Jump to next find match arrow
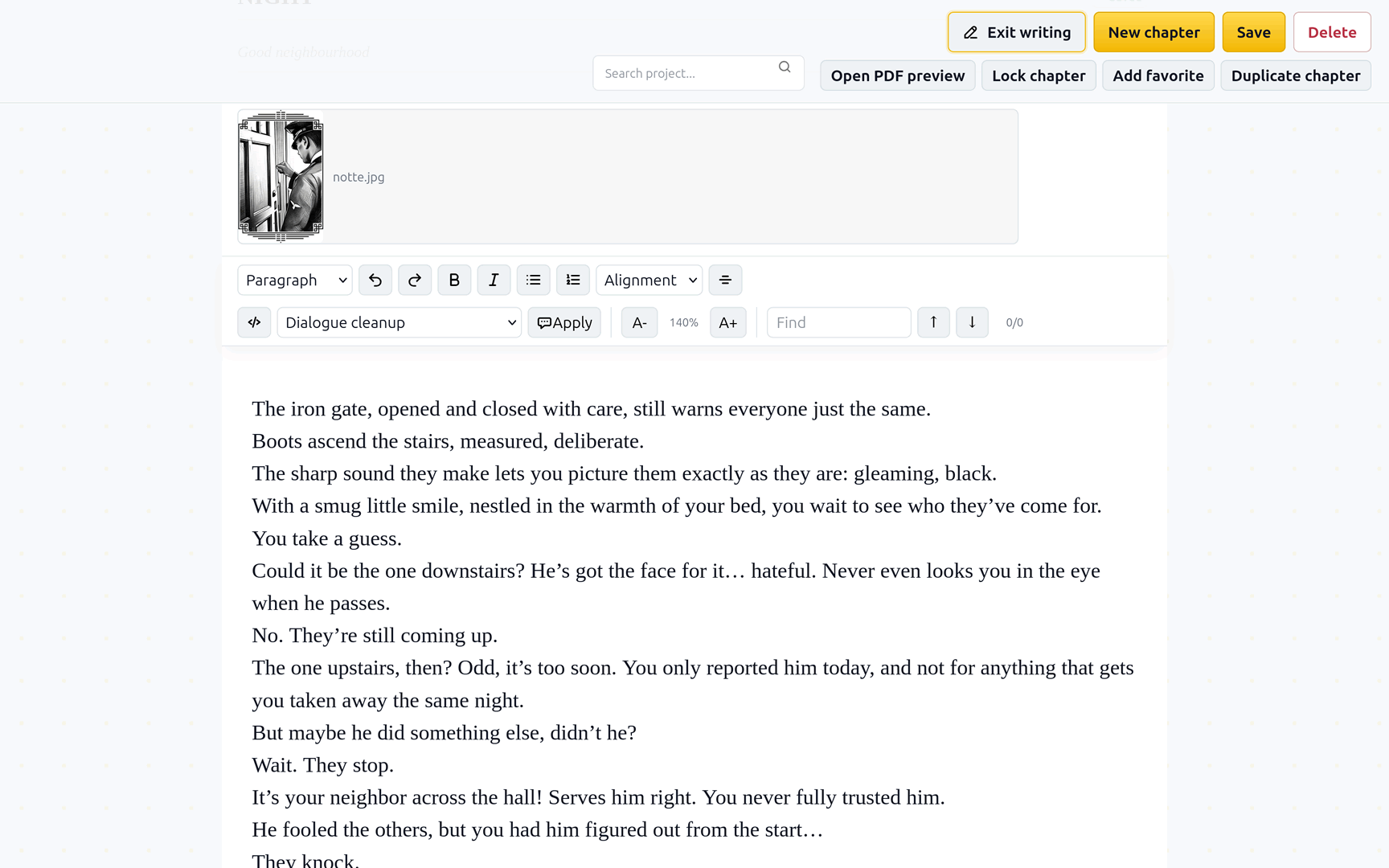Image resolution: width=1389 pixels, height=868 pixels. (972, 322)
